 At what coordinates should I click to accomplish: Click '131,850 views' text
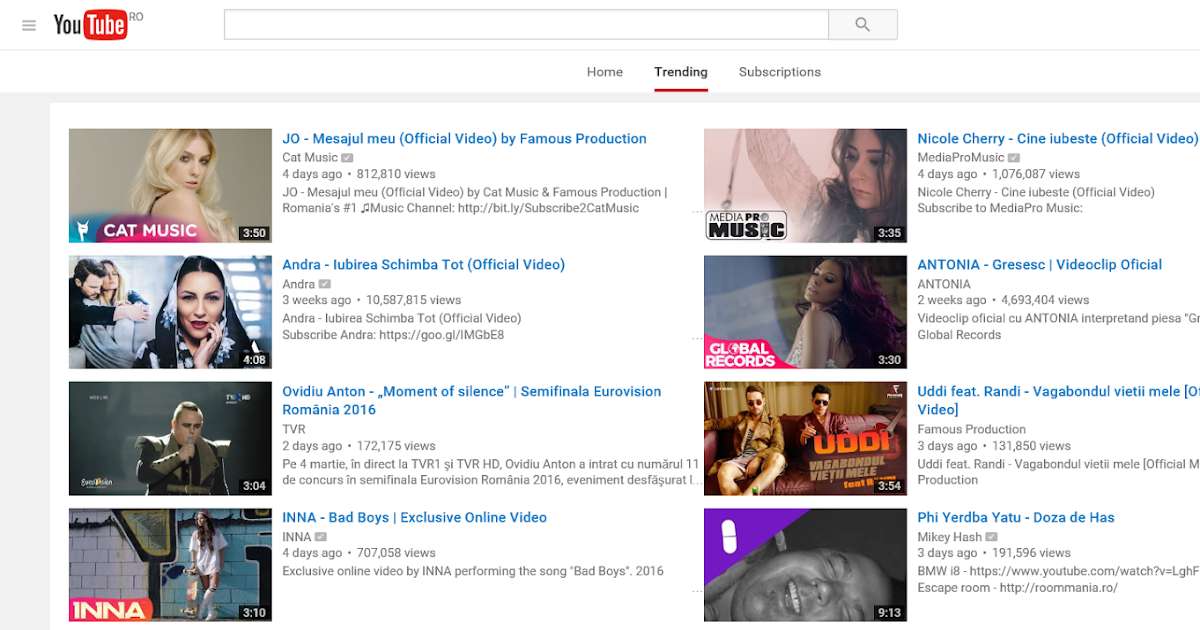point(1032,446)
